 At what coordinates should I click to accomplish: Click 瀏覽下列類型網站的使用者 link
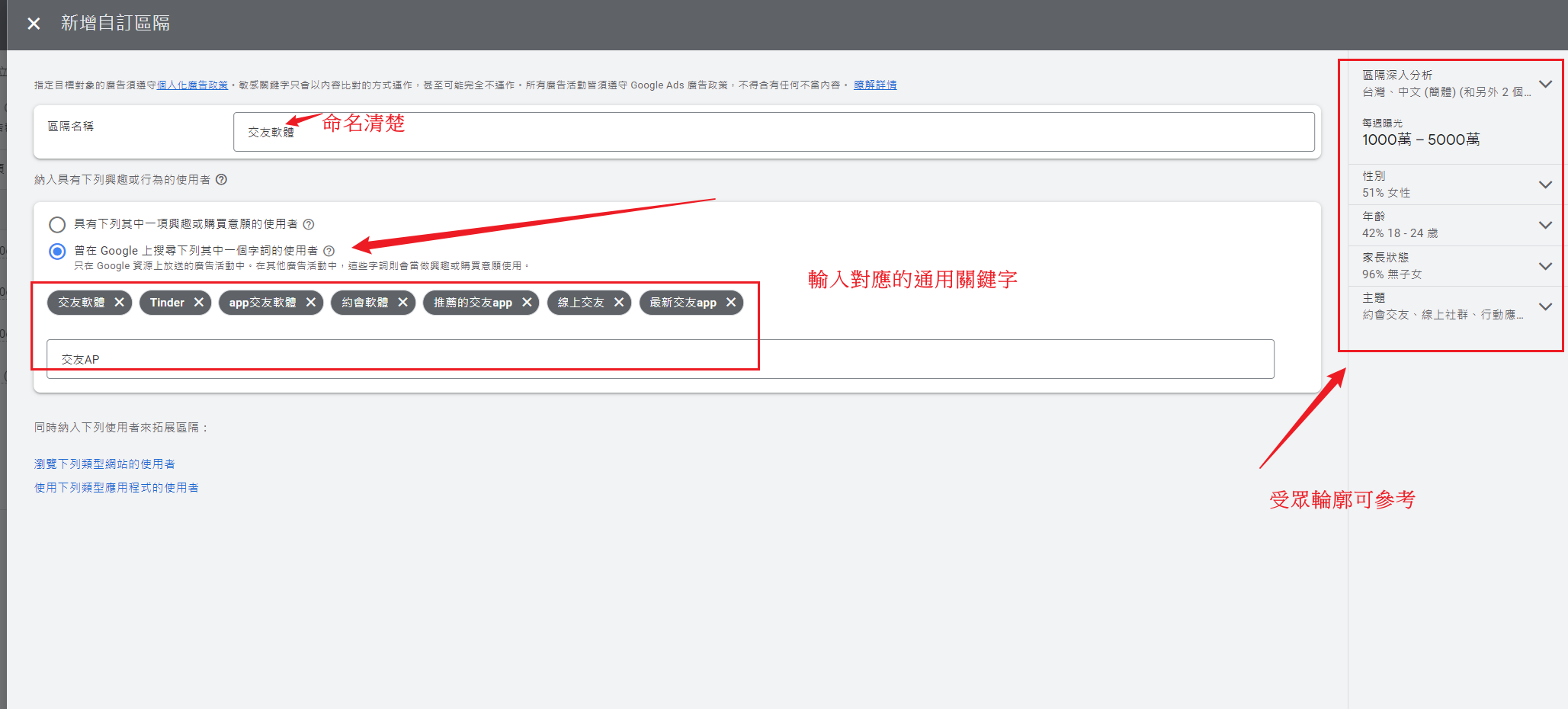104,464
